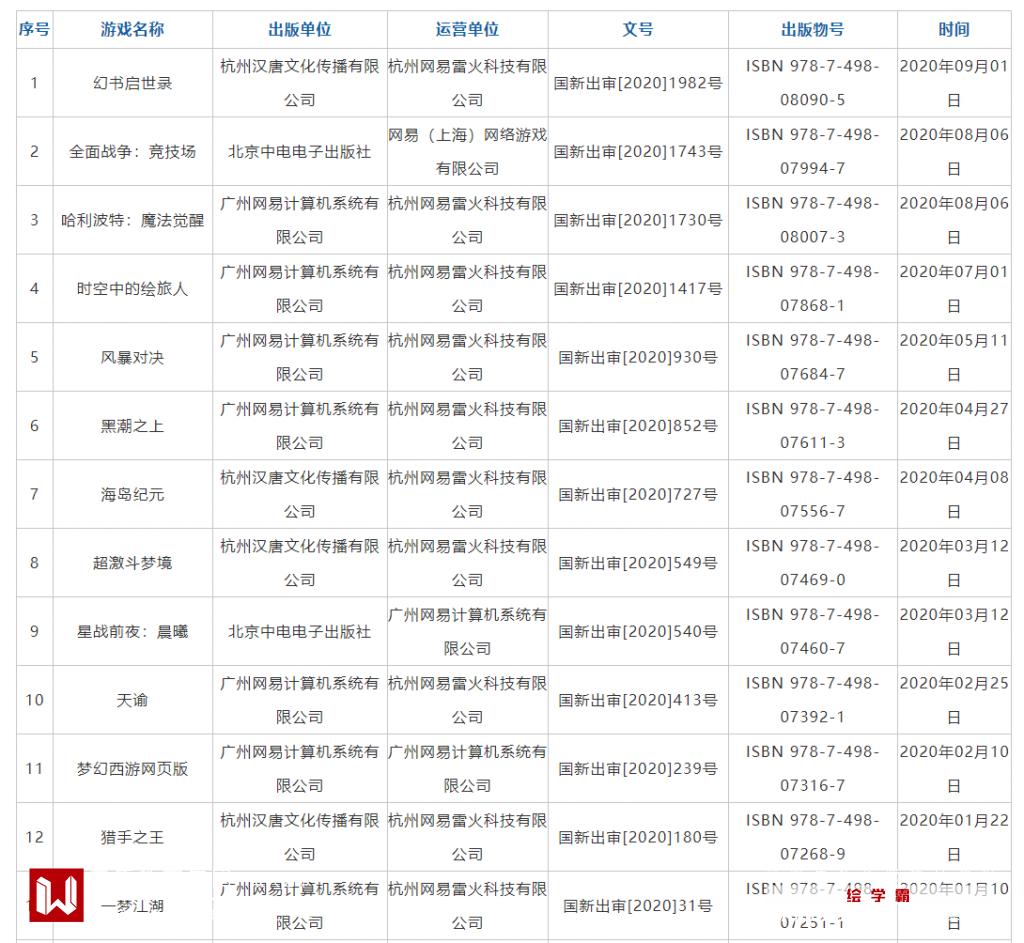
Task: Click the ISBN ending in 08007-3
Action: coord(812,220)
